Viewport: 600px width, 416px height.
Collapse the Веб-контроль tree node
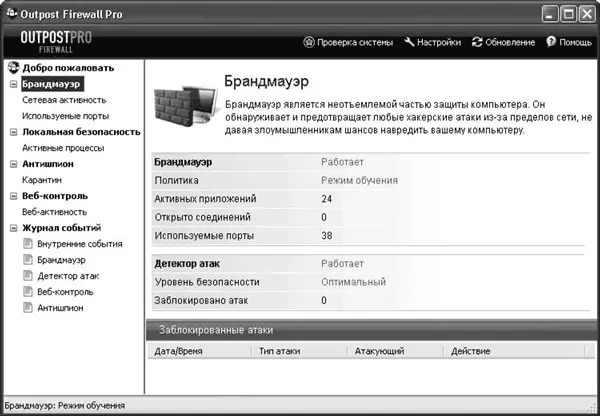tap(13, 196)
